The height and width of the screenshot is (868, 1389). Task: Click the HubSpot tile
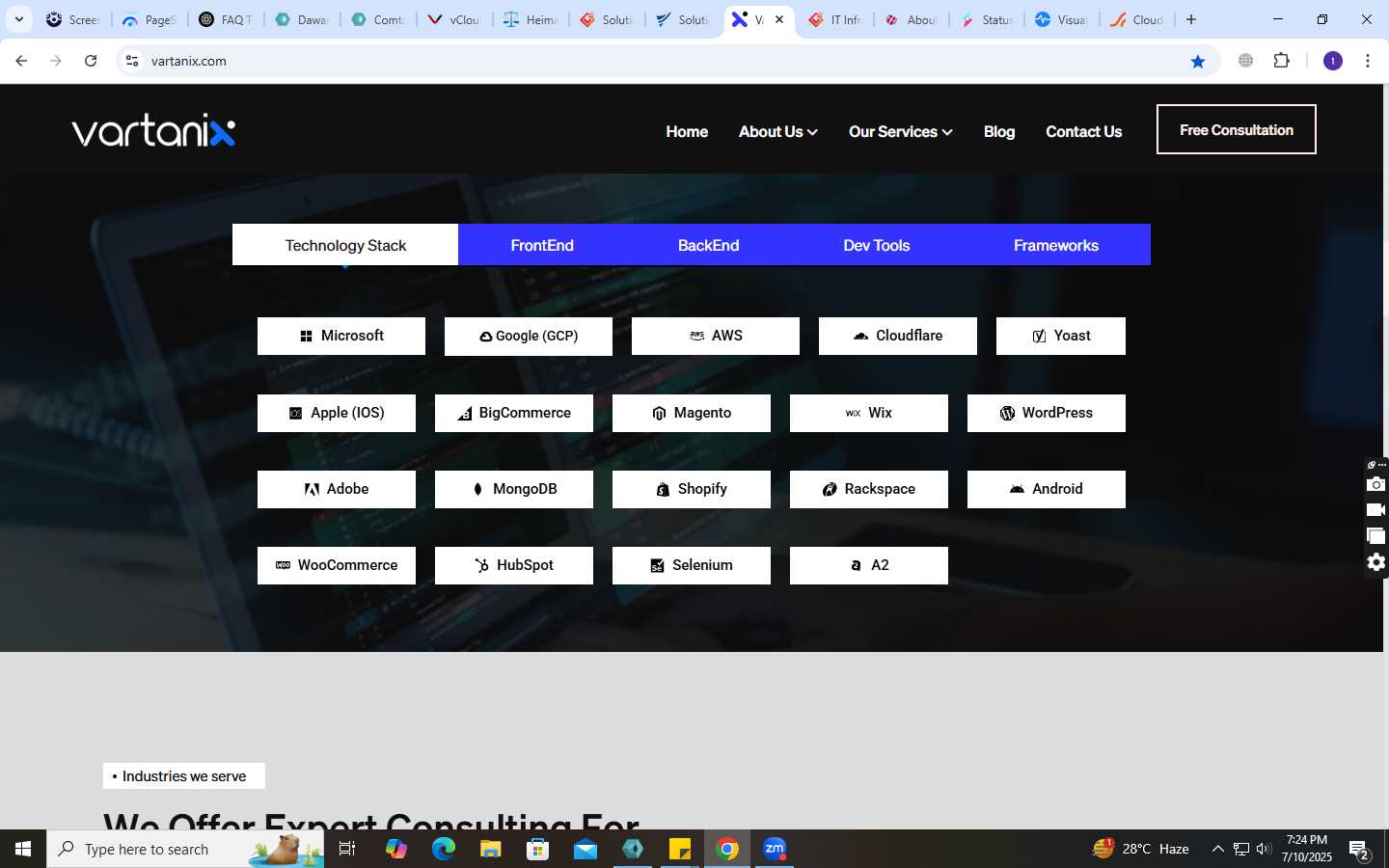click(514, 565)
